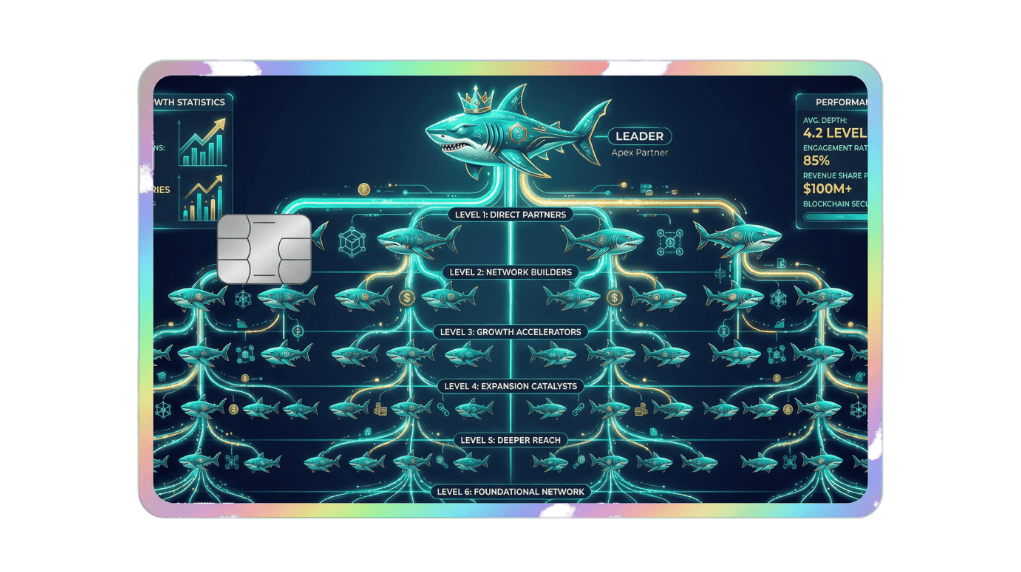Click the gold stacked boxes icon right of center, Level 4
Viewport: 1021px width, 572px height.
coord(641,409)
